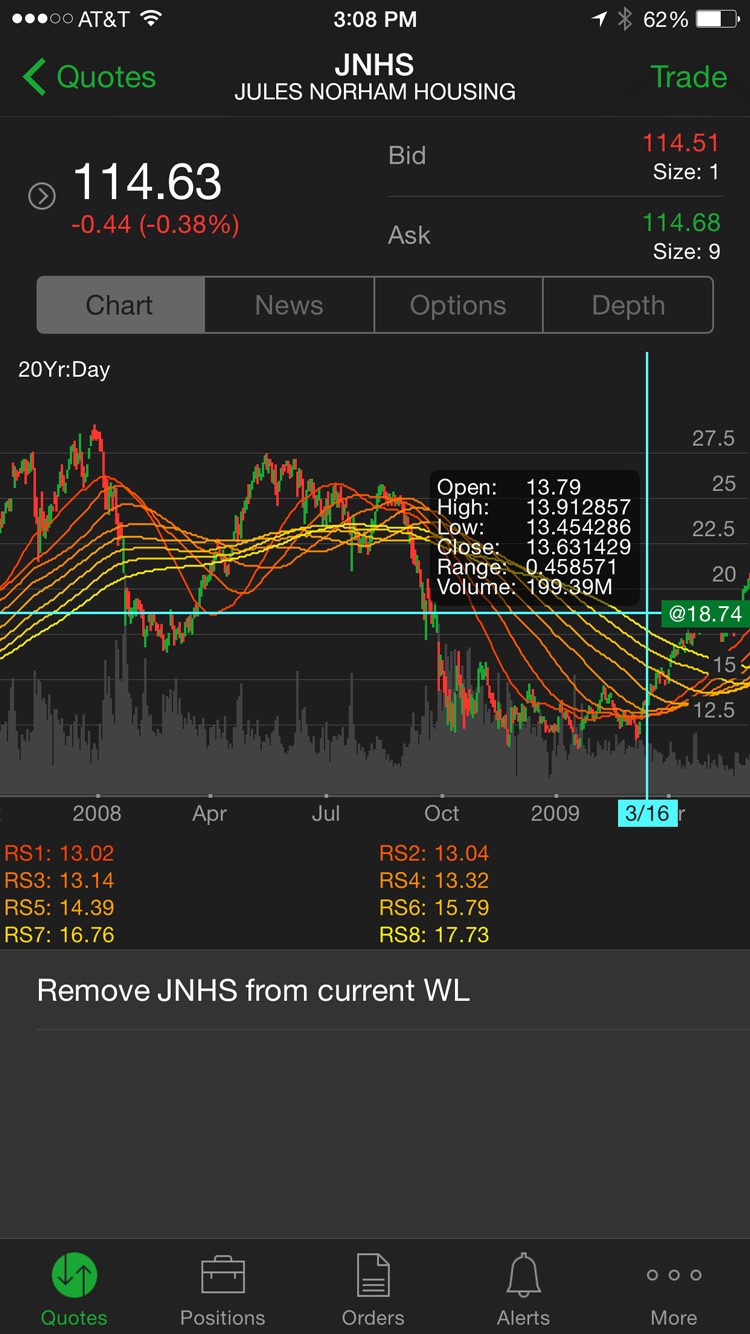Screen dimensions: 750x1334
Task: Tap the Wi-Fi icon in status bar
Action: (x=151, y=19)
